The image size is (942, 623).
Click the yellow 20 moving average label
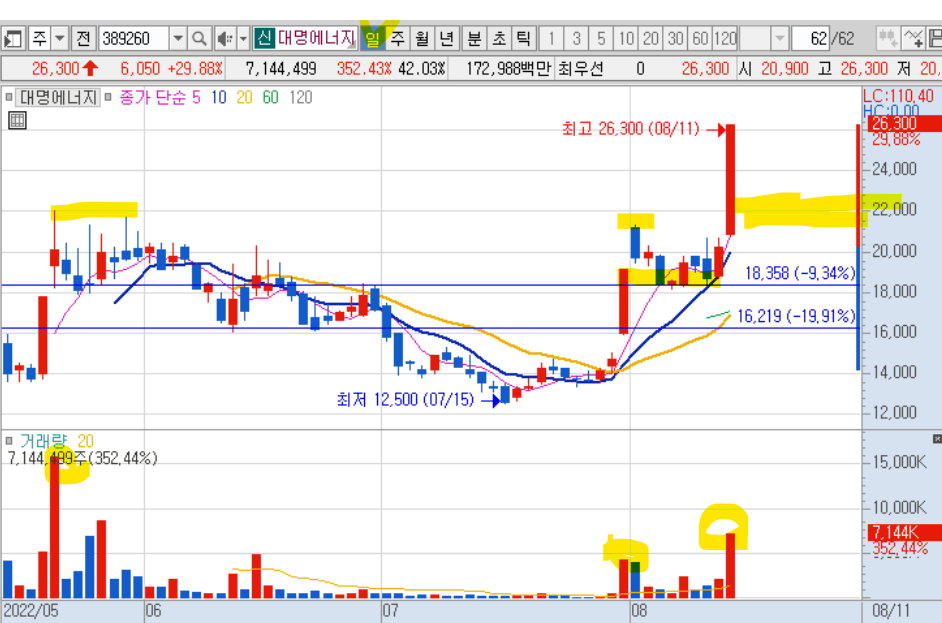point(245,97)
